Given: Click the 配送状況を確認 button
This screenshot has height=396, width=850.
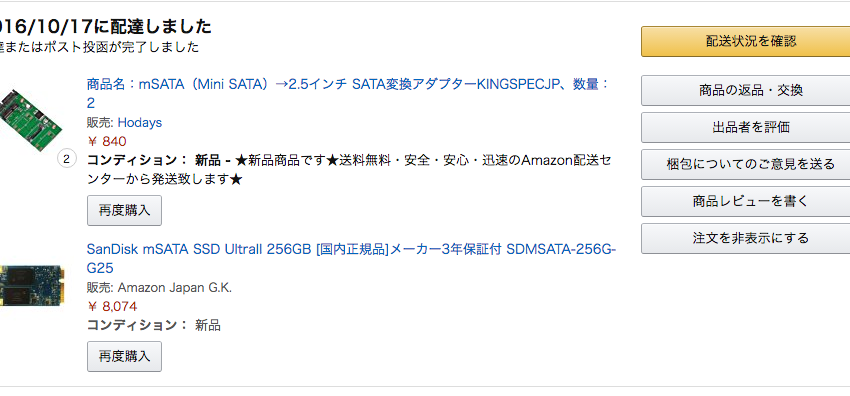Looking at the screenshot, I should pyautogui.click(x=745, y=42).
